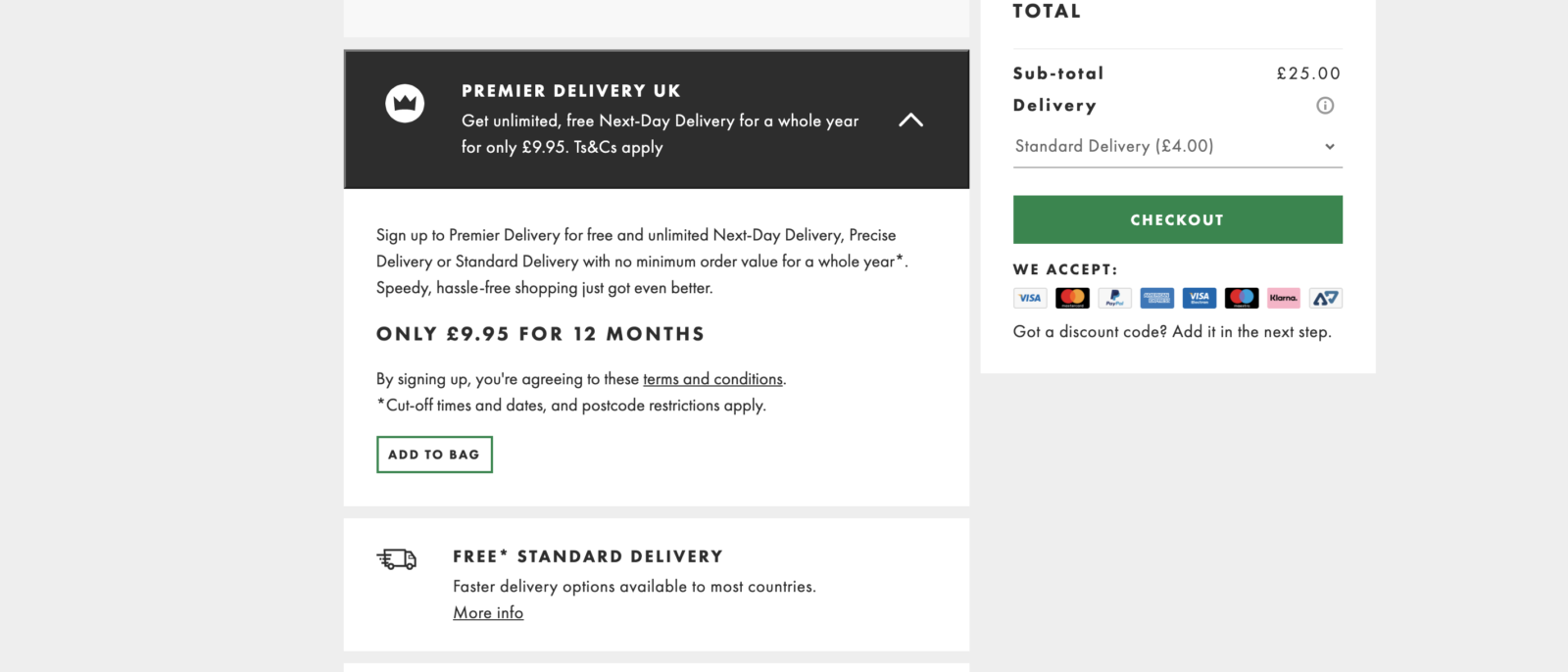Click the Premier Delivery crown icon

(x=405, y=103)
